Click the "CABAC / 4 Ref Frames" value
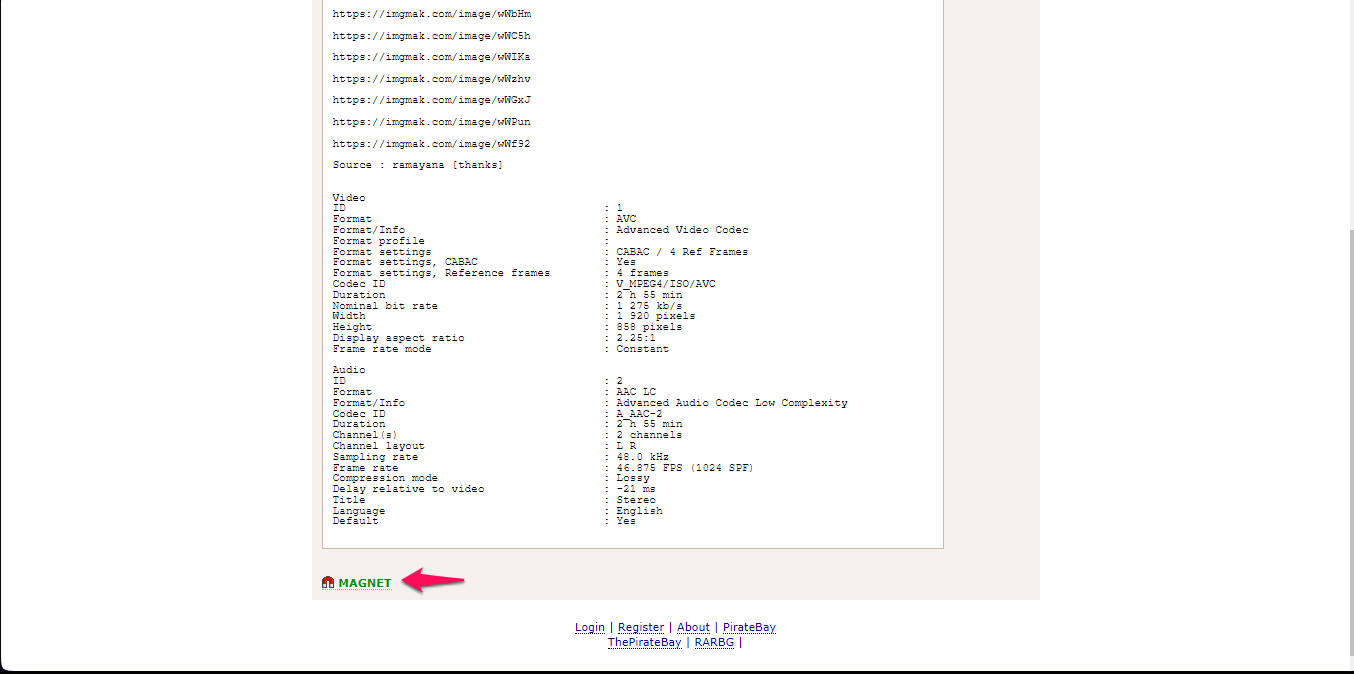This screenshot has width=1354, height=674. (x=682, y=252)
